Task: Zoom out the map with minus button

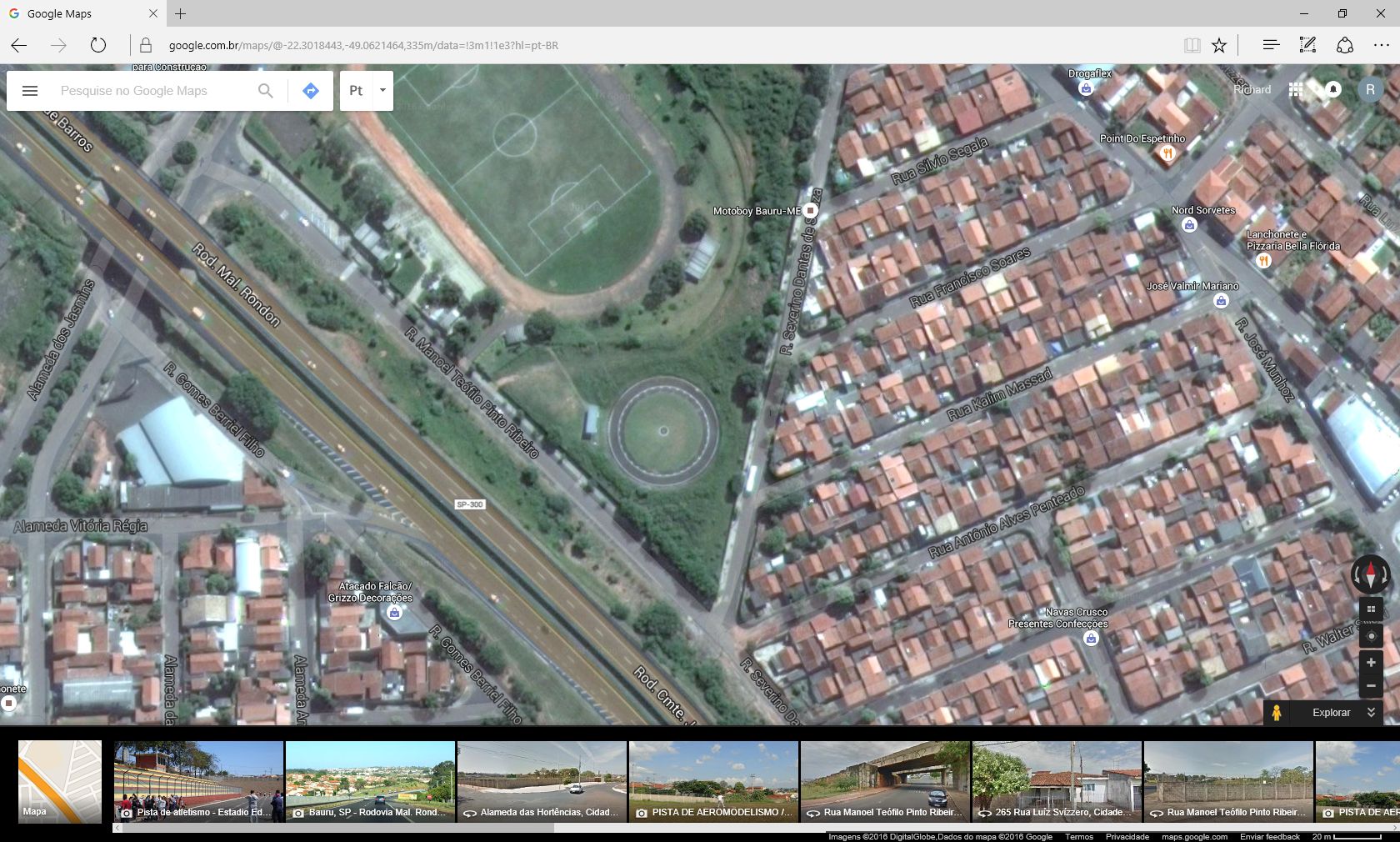Action: pos(1371,686)
